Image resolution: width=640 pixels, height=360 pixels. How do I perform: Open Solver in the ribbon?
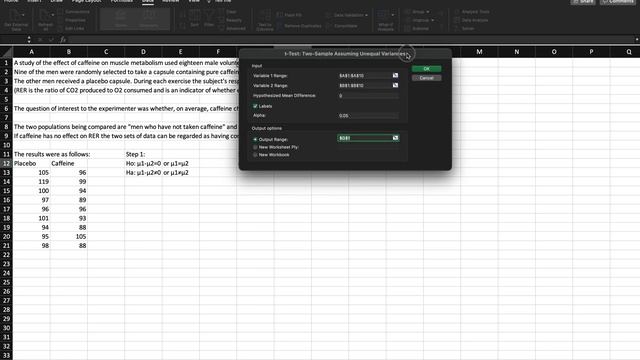[464, 29]
